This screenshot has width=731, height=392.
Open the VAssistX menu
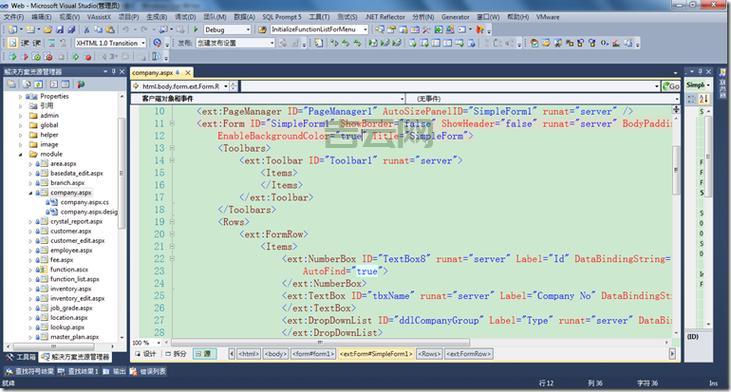pyautogui.click(x=99, y=17)
